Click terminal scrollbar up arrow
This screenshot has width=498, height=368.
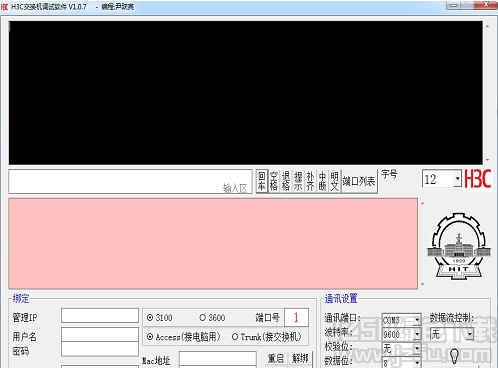pyautogui.click(x=487, y=26)
